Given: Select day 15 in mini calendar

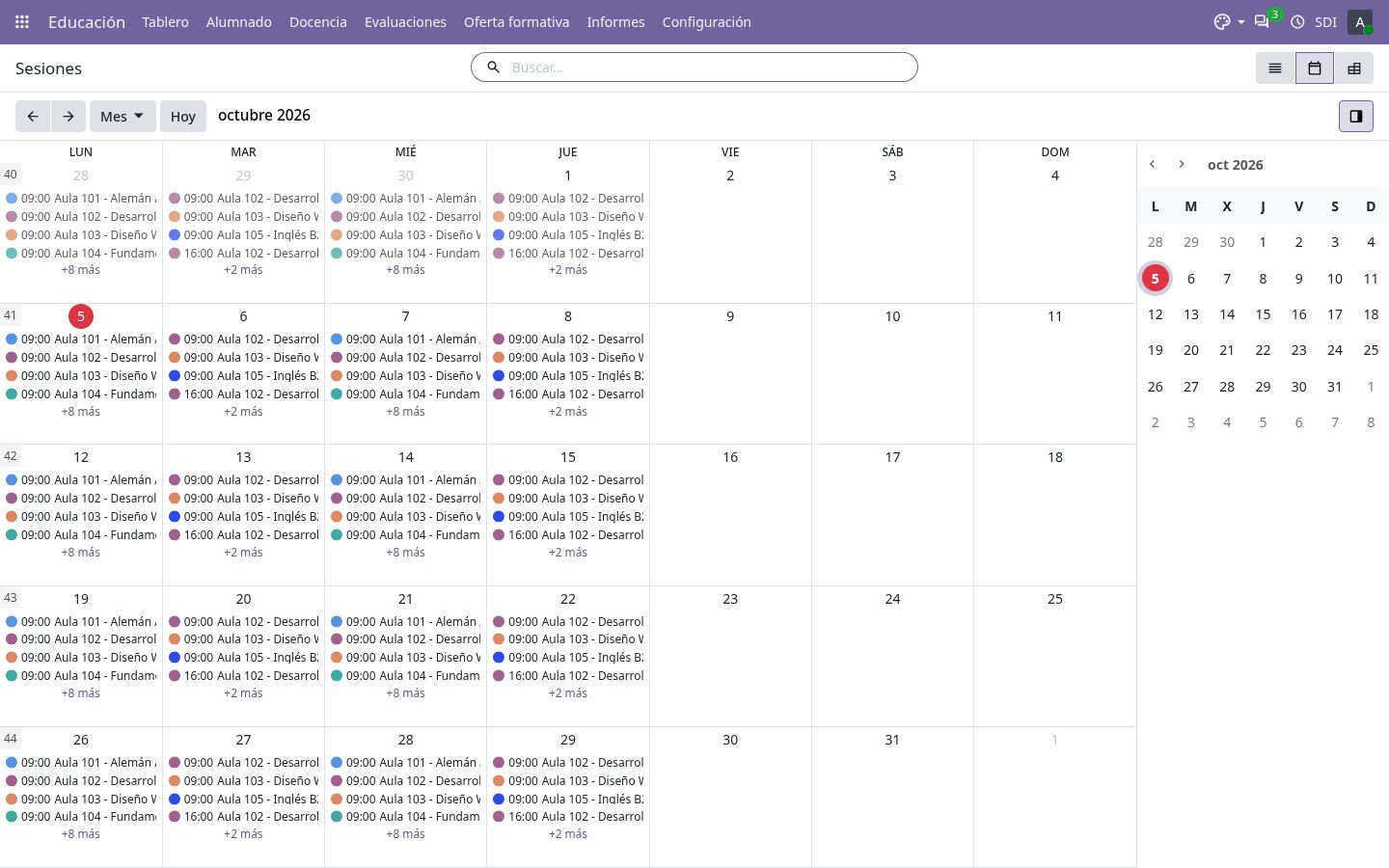Looking at the screenshot, I should click(x=1263, y=314).
